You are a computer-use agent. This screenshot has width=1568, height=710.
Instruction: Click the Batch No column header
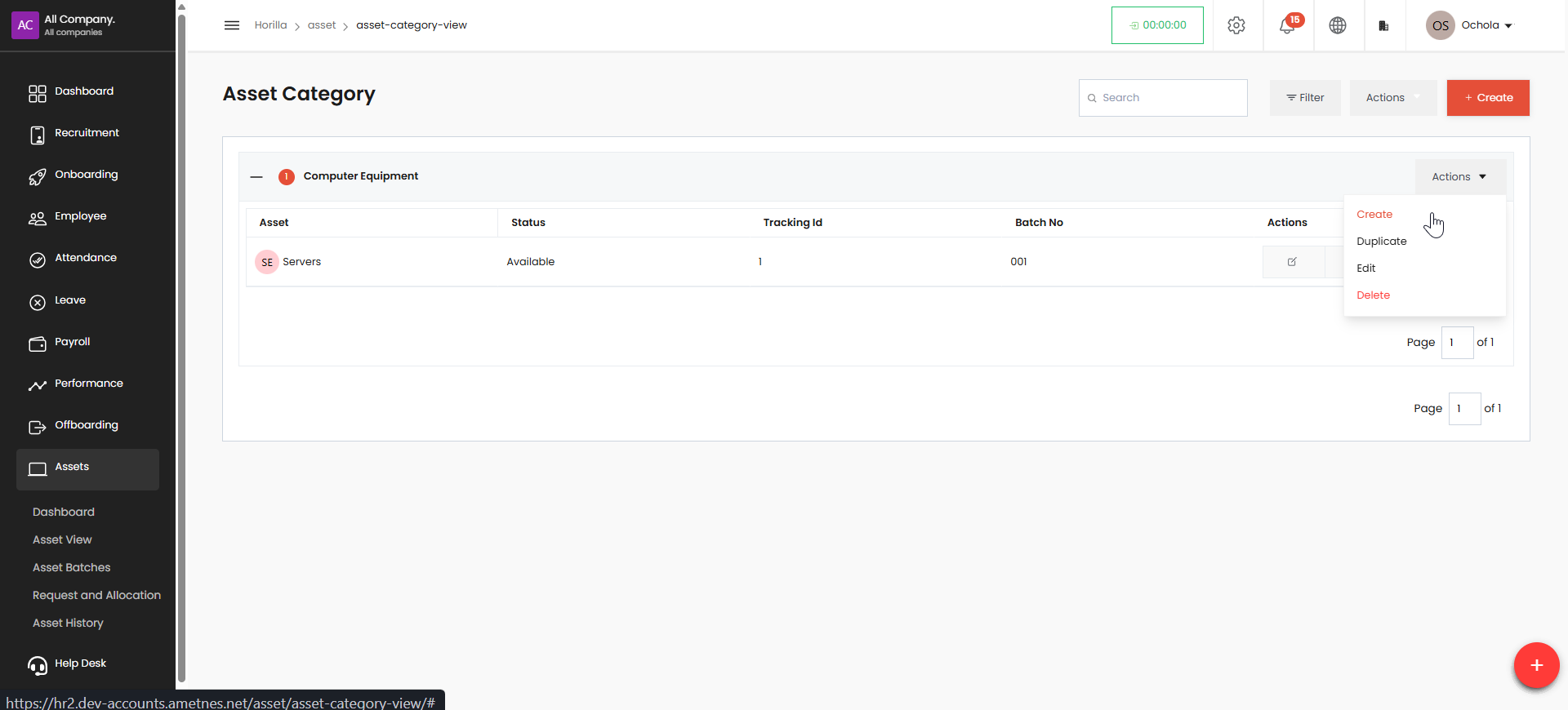(1039, 223)
